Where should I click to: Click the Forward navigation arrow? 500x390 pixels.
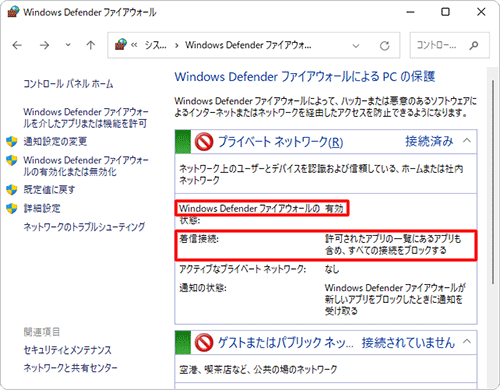[44, 45]
